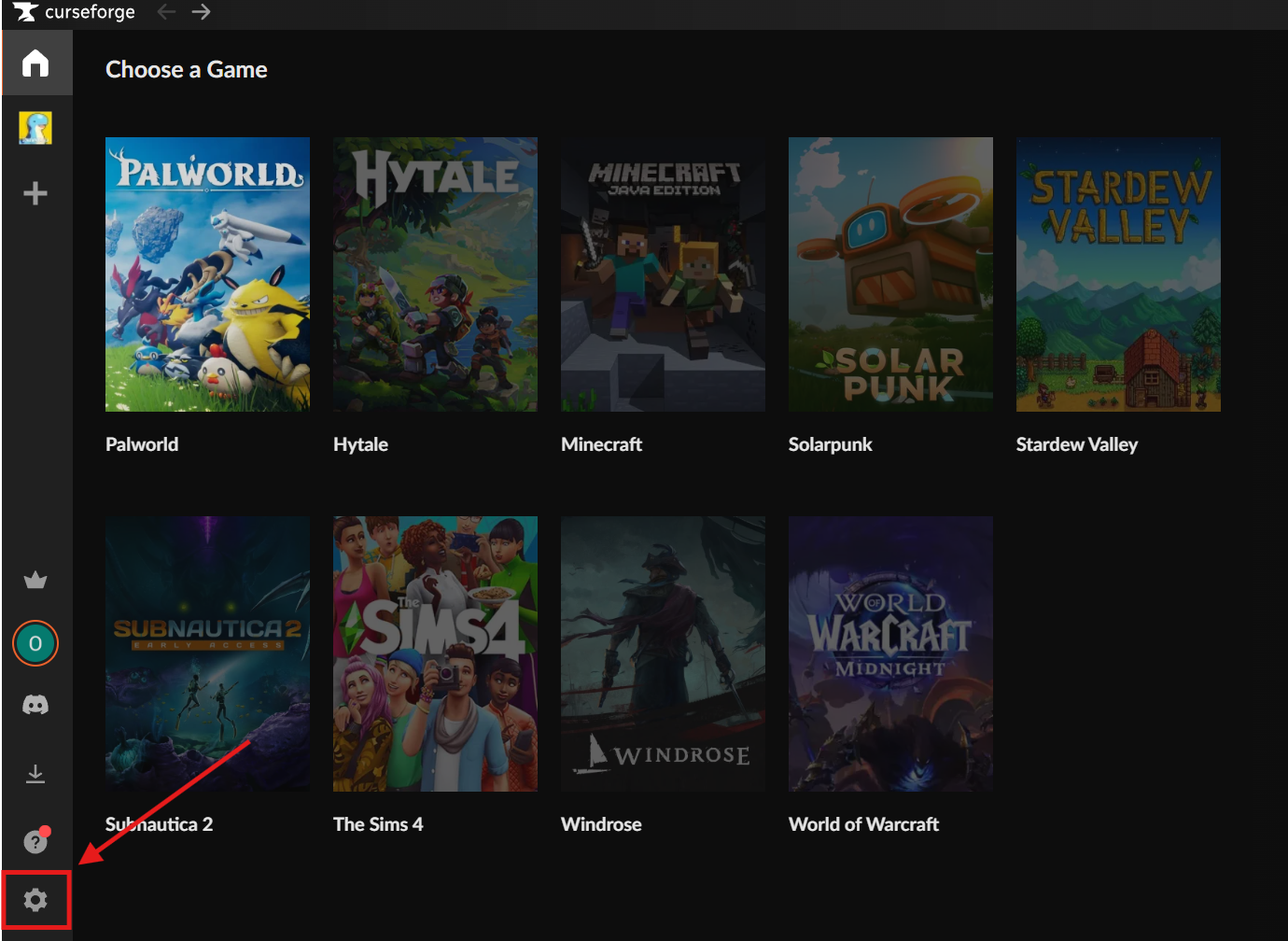Select The Sims 4 game cover
This screenshot has height=941, width=1288.
(435, 653)
